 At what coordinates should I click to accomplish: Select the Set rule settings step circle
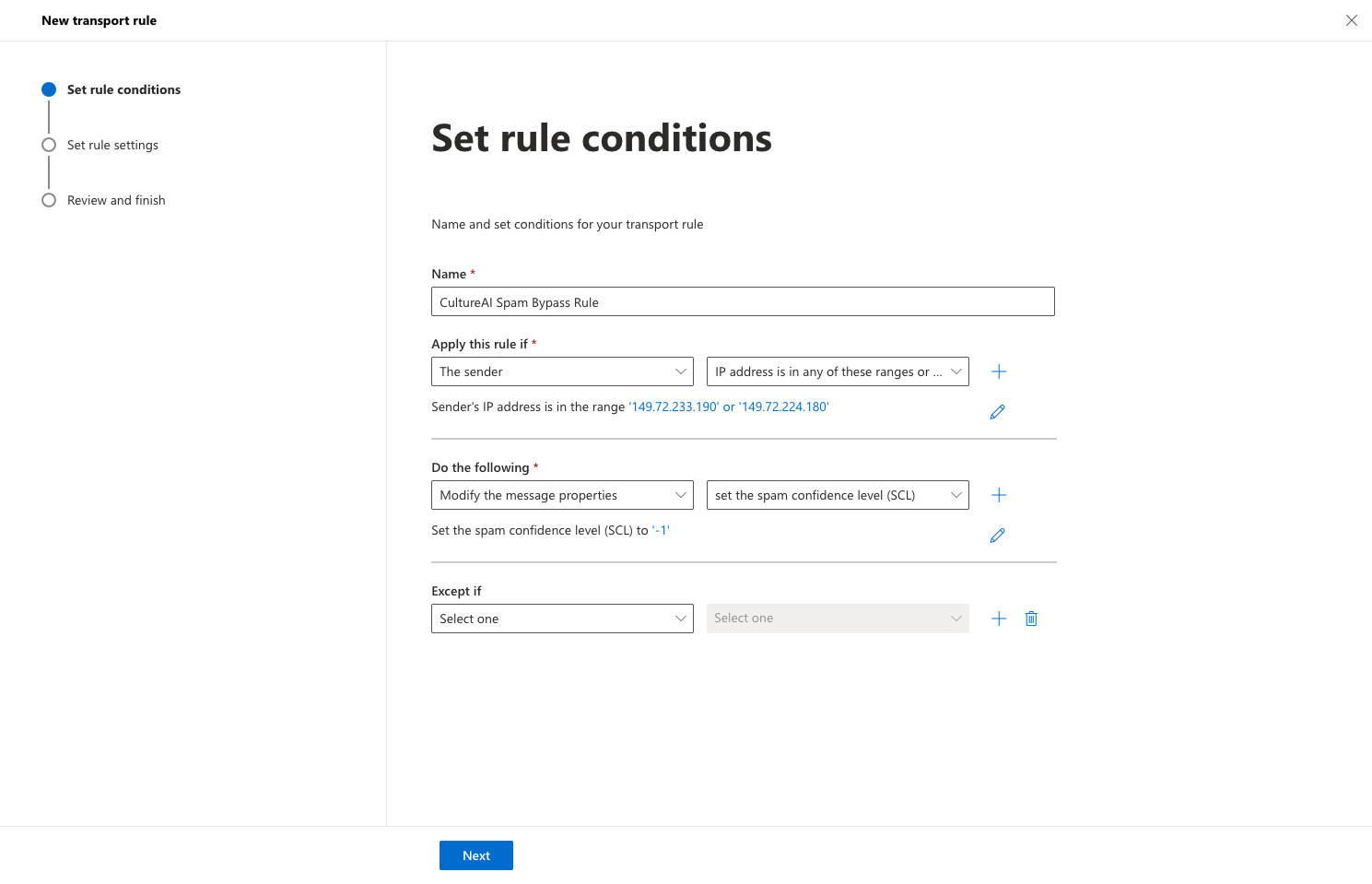click(x=49, y=145)
